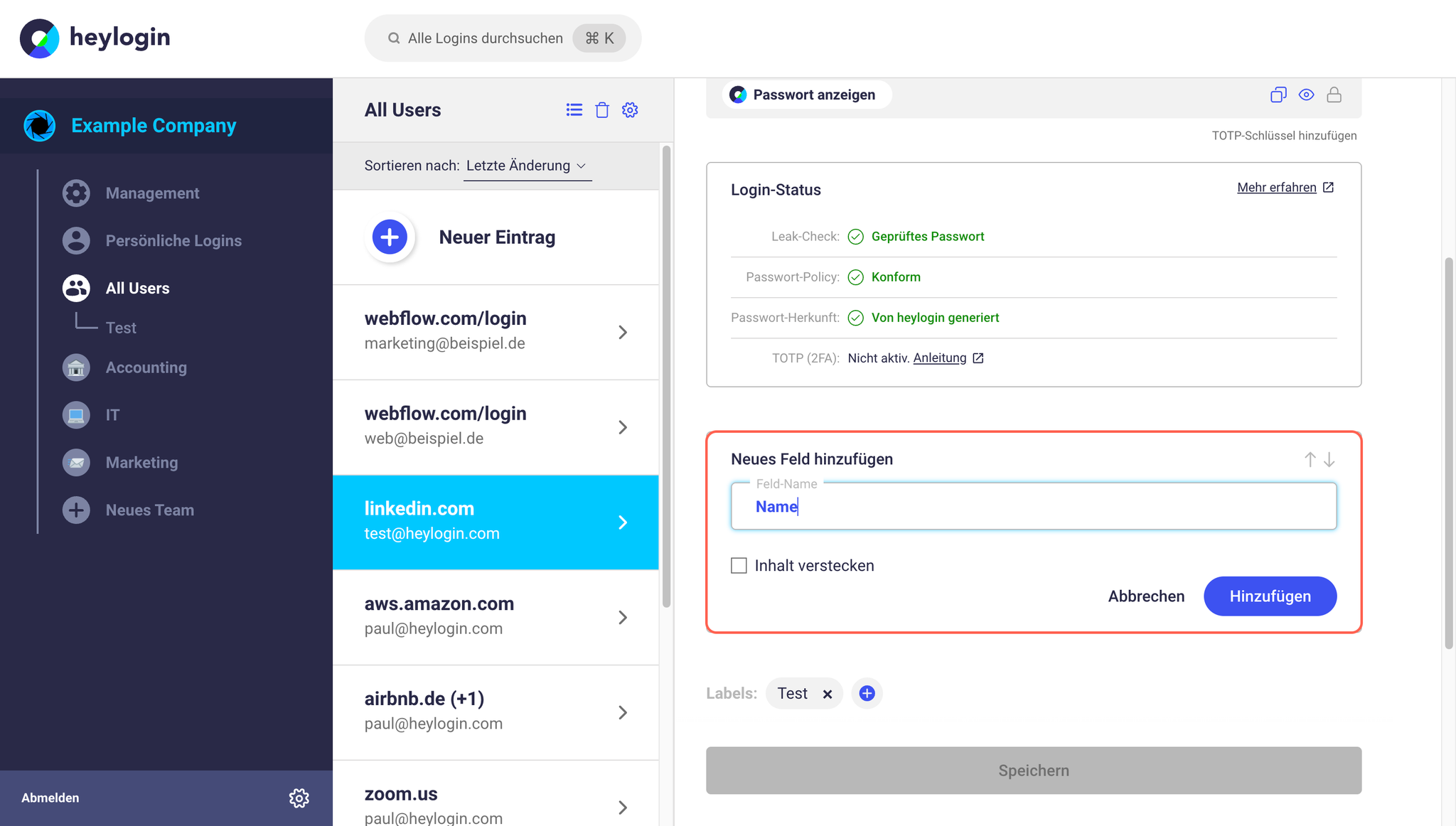The height and width of the screenshot is (826, 1456).
Task: Open settings gear next to Abmelden
Action: coord(299,798)
